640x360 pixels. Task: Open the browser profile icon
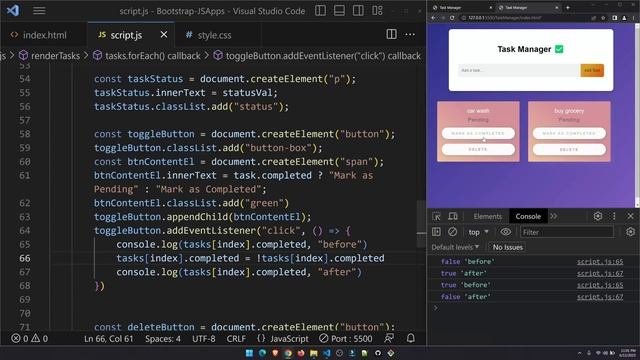click(x=624, y=18)
